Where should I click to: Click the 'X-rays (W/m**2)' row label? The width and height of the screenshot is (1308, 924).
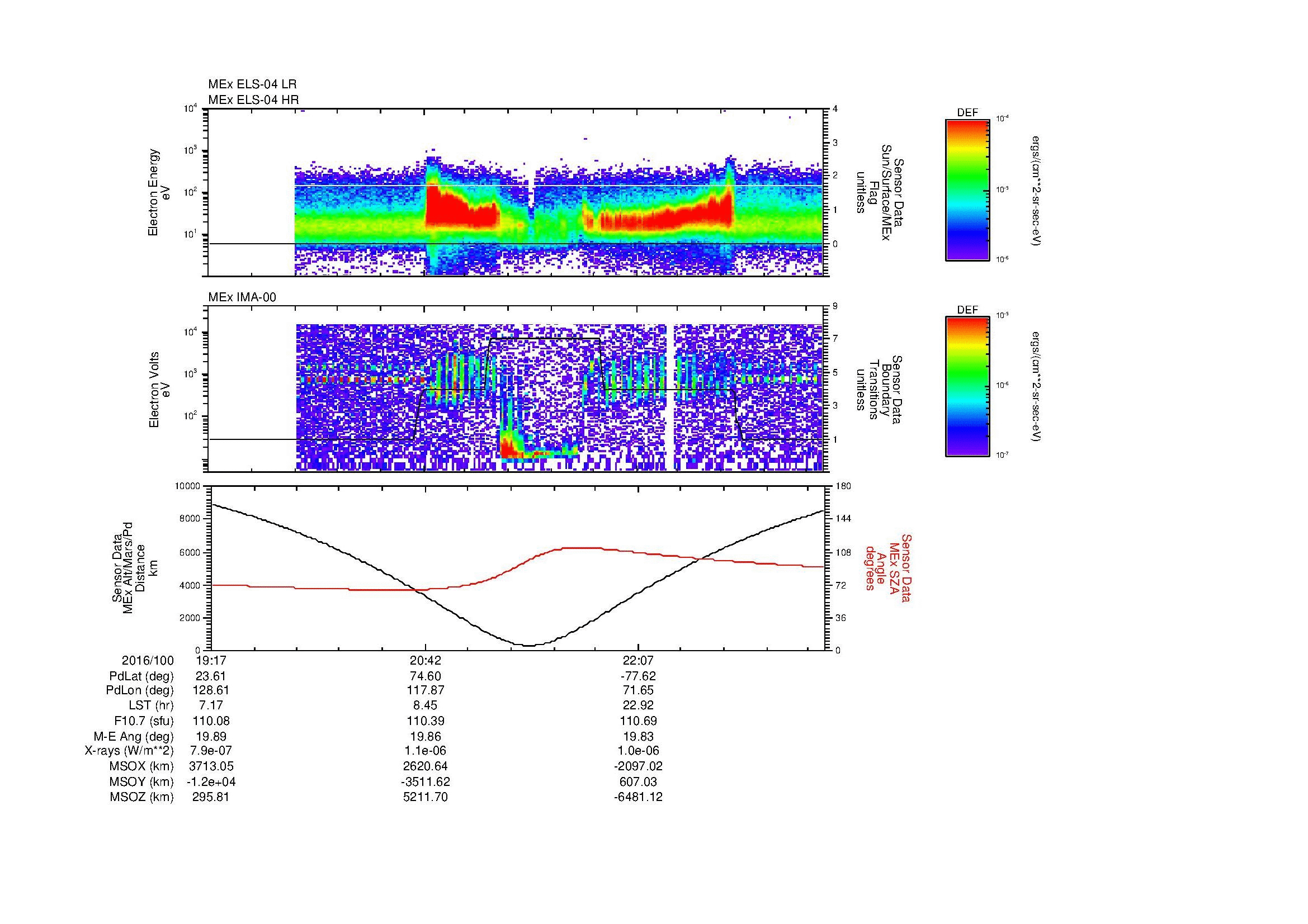click(129, 751)
